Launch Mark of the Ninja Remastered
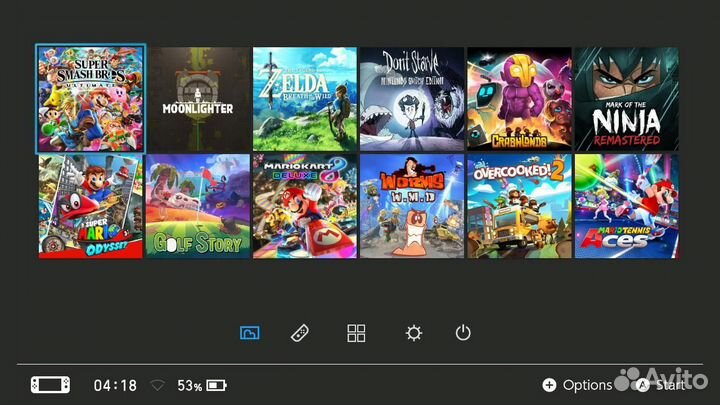 coord(627,99)
